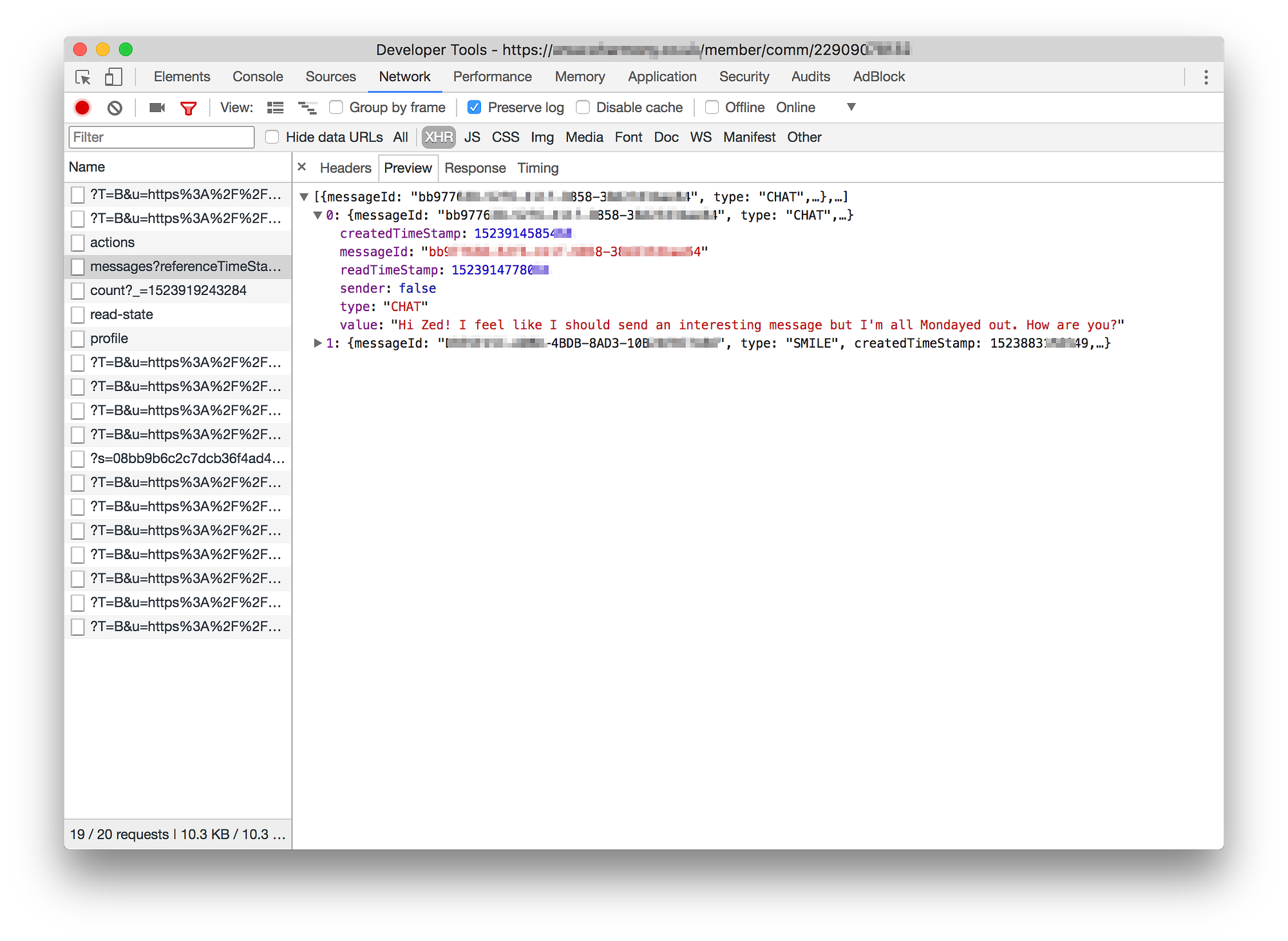1288x941 pixels.
Task: Expand message object at index 1
Action: (317, 343)
